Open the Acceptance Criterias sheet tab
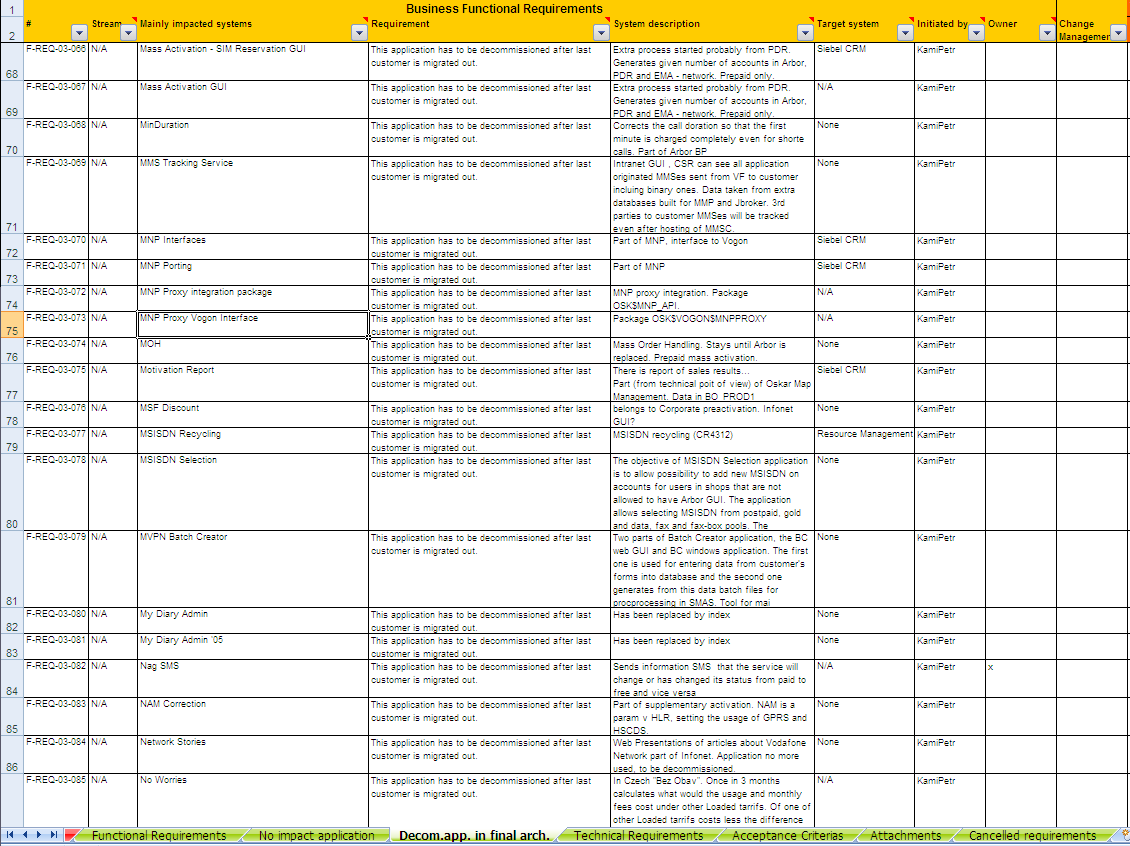 788,836
